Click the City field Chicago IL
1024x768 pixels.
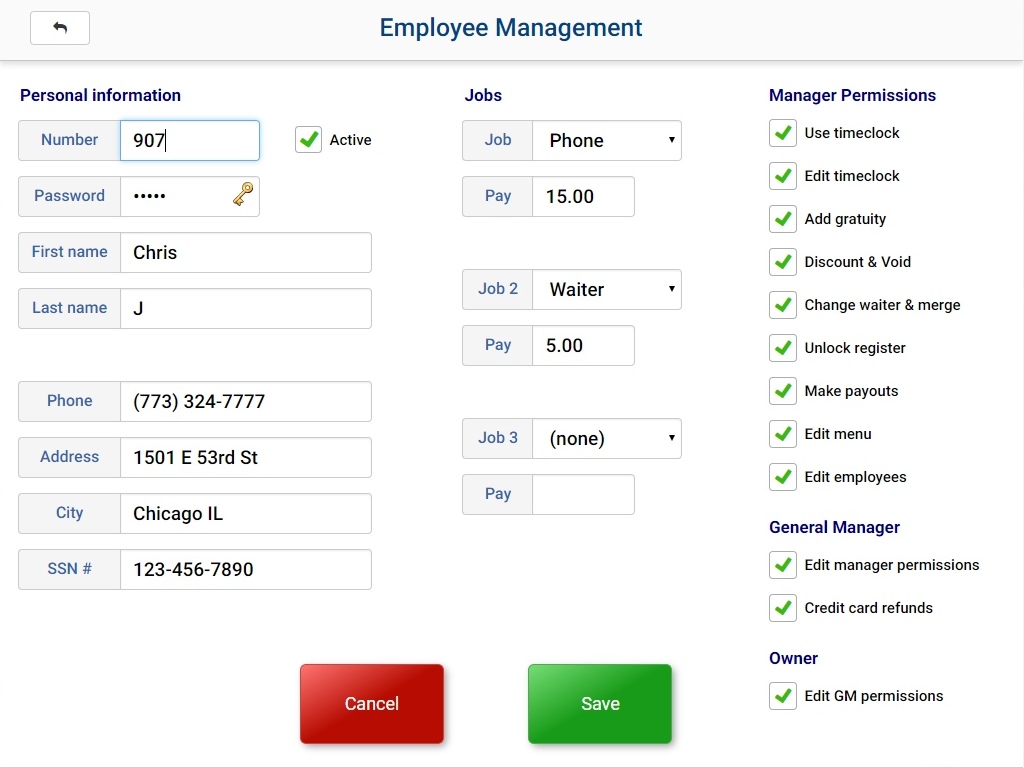tap(246, 514)
